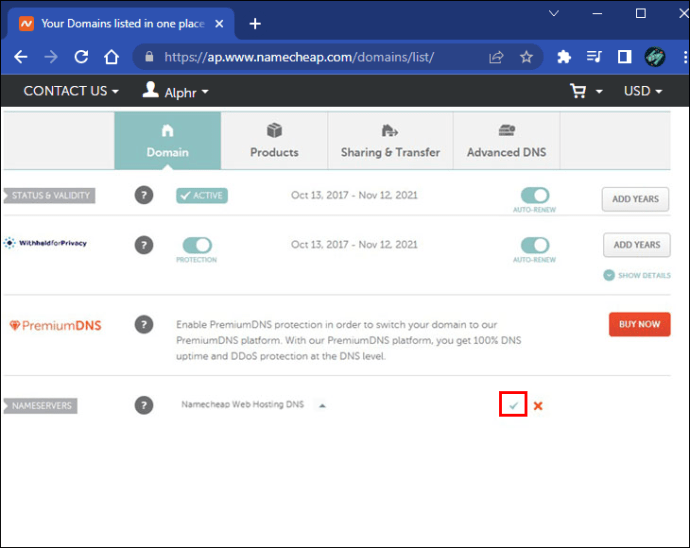Open the shopping cart dropdown
Screen dimensions: 690x548
click(x=586, y=91)
